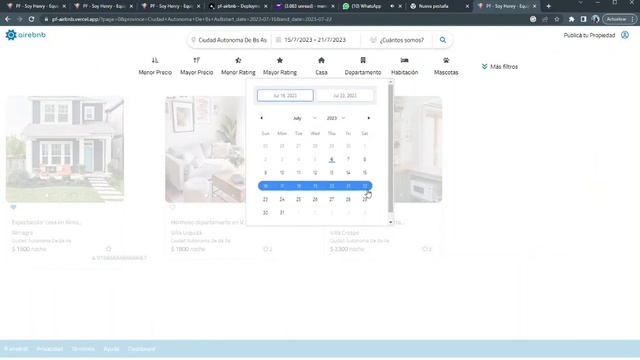640x360 pixels.
Task: Click the airebnb logo
Action: coord(26,35)
